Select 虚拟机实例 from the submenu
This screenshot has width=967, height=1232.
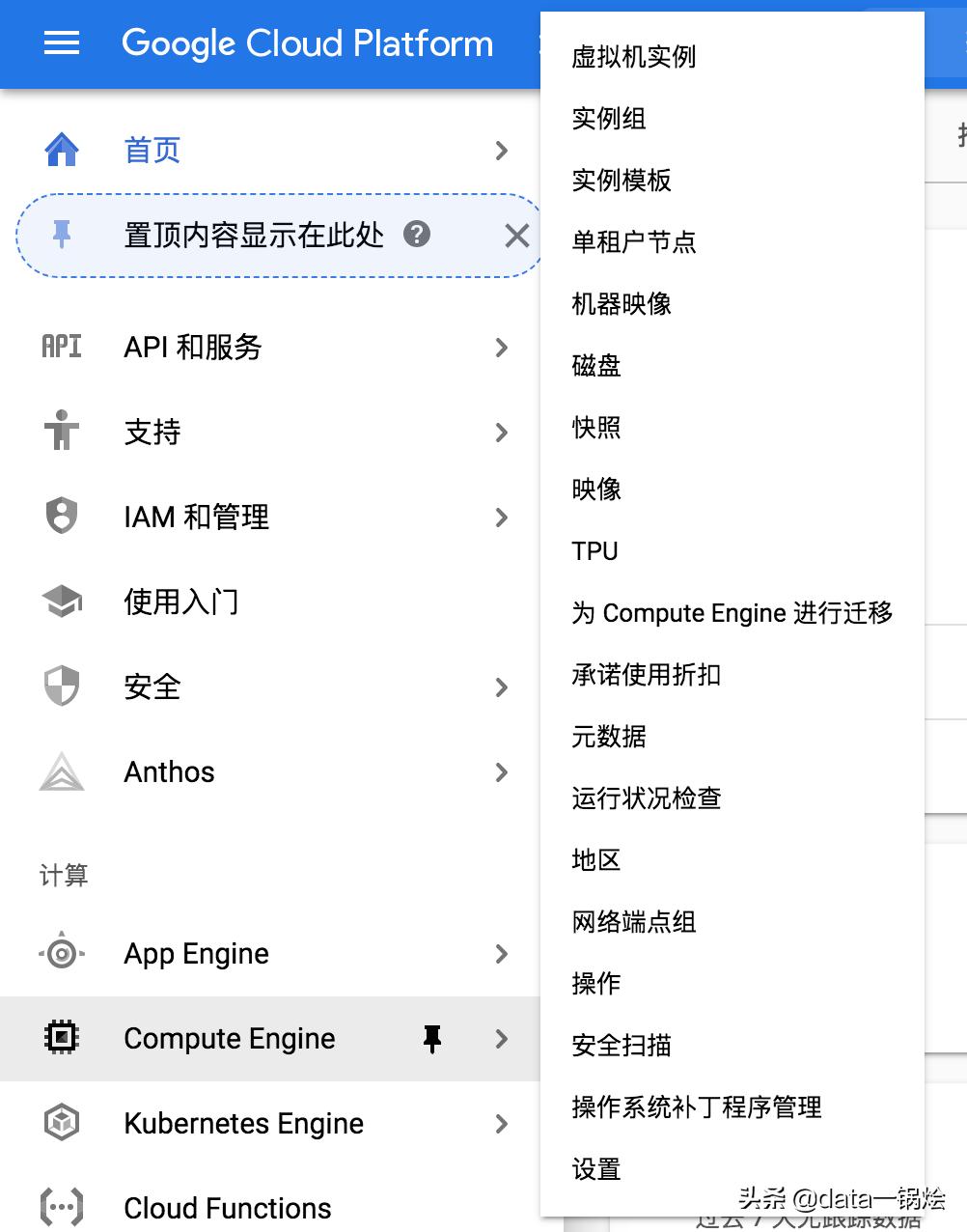633,57
